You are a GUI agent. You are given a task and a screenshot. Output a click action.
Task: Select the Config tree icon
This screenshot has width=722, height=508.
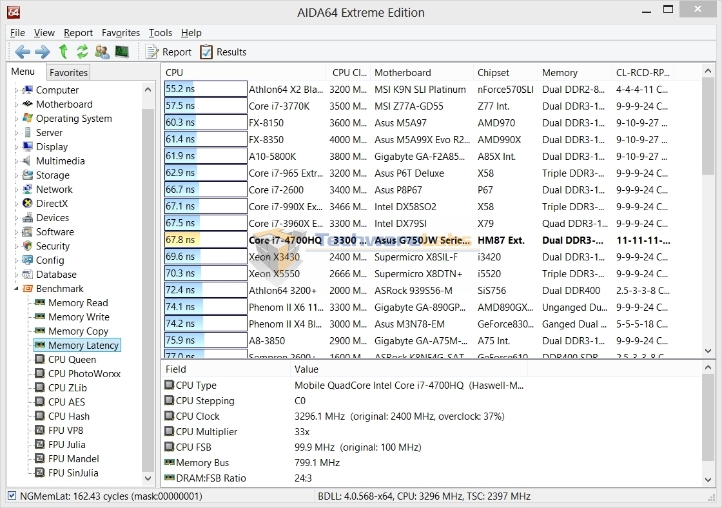tap(28, 260)
